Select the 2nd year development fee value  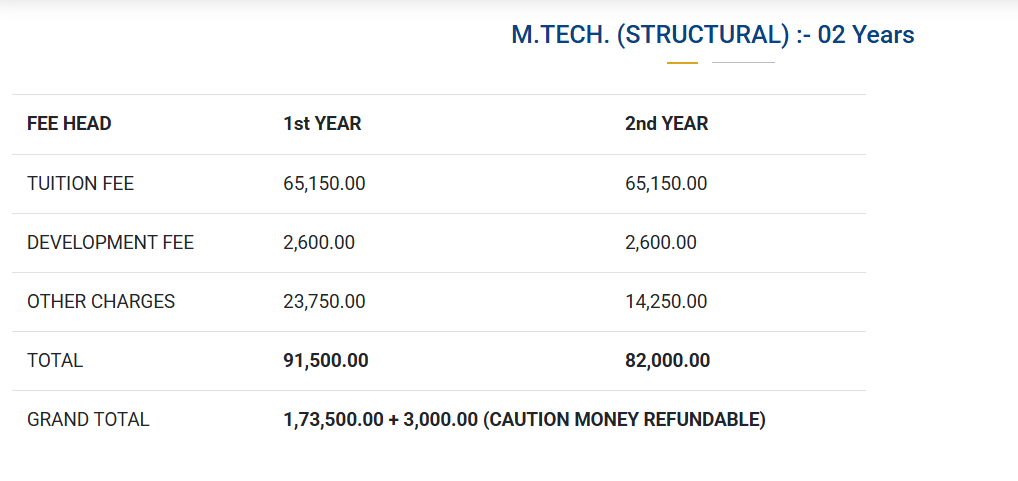click(661, 243)
